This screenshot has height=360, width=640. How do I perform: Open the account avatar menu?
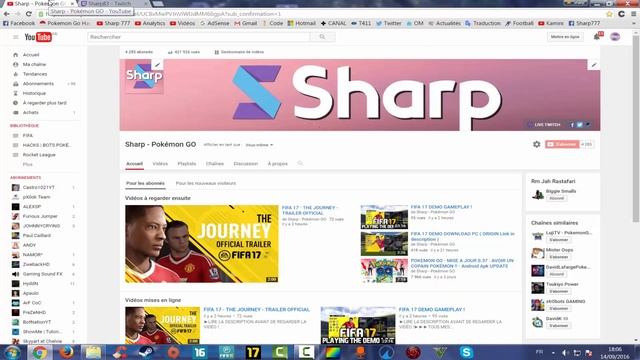pos(615,37)
